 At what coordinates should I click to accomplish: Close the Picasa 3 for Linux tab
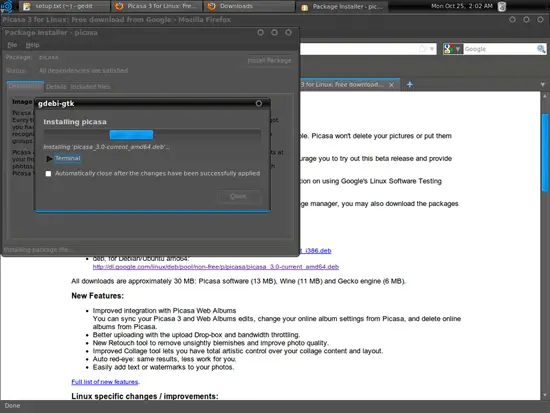391,85
